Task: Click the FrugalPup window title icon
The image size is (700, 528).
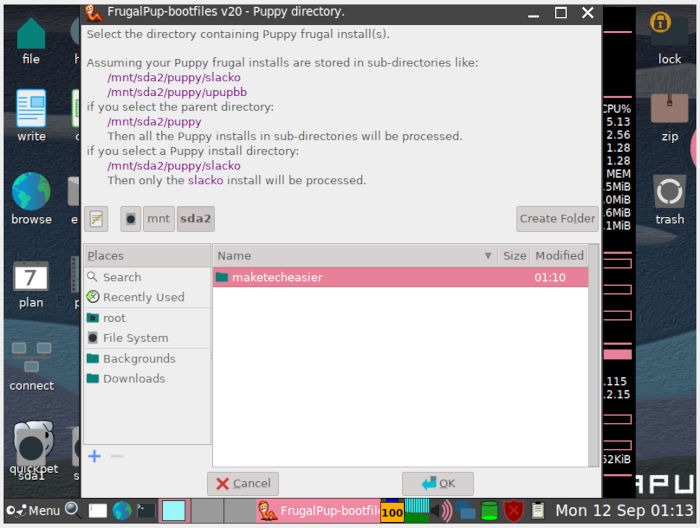Action: 93,13
